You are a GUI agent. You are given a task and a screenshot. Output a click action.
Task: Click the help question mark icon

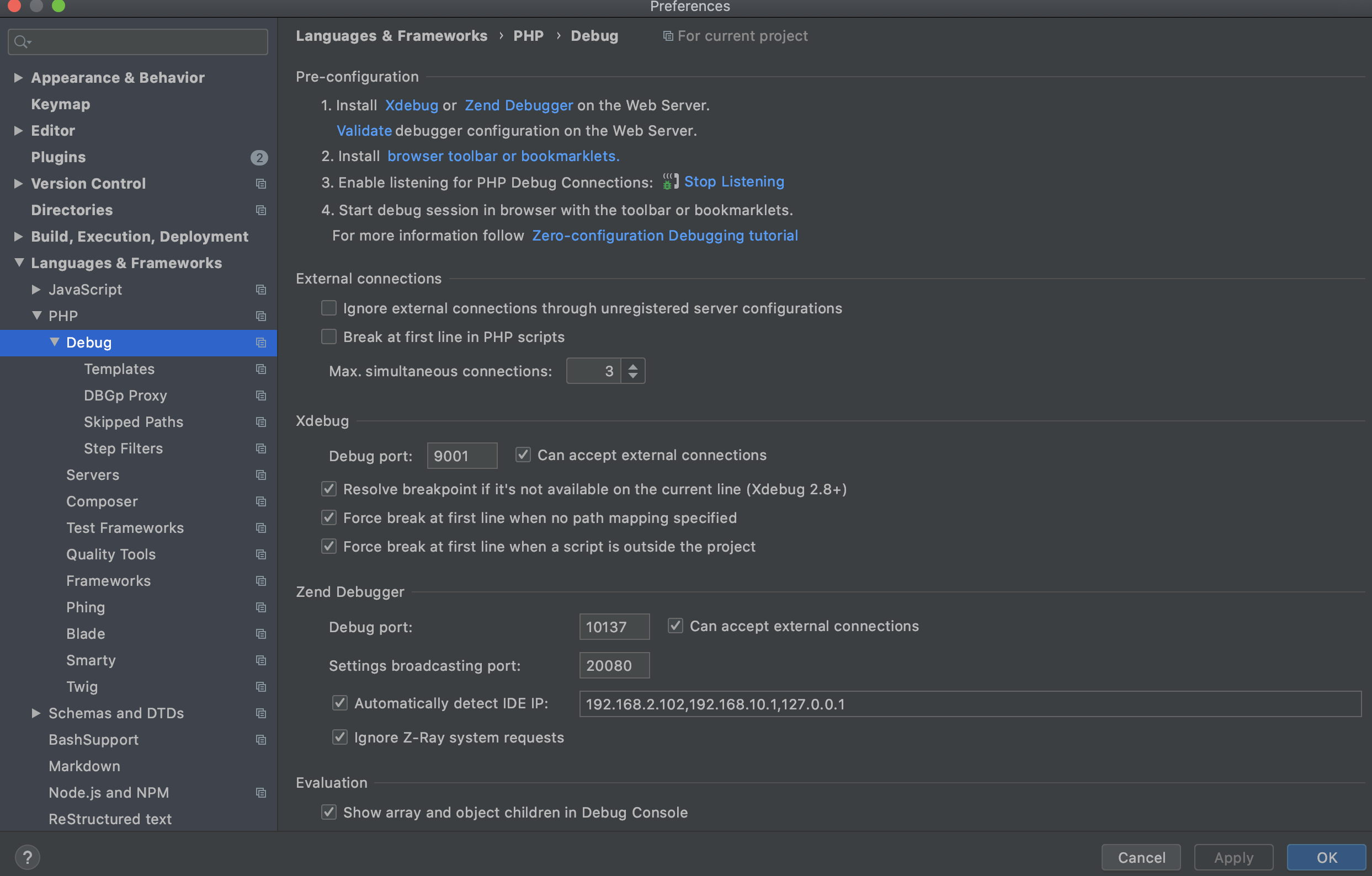coord(28,857)
